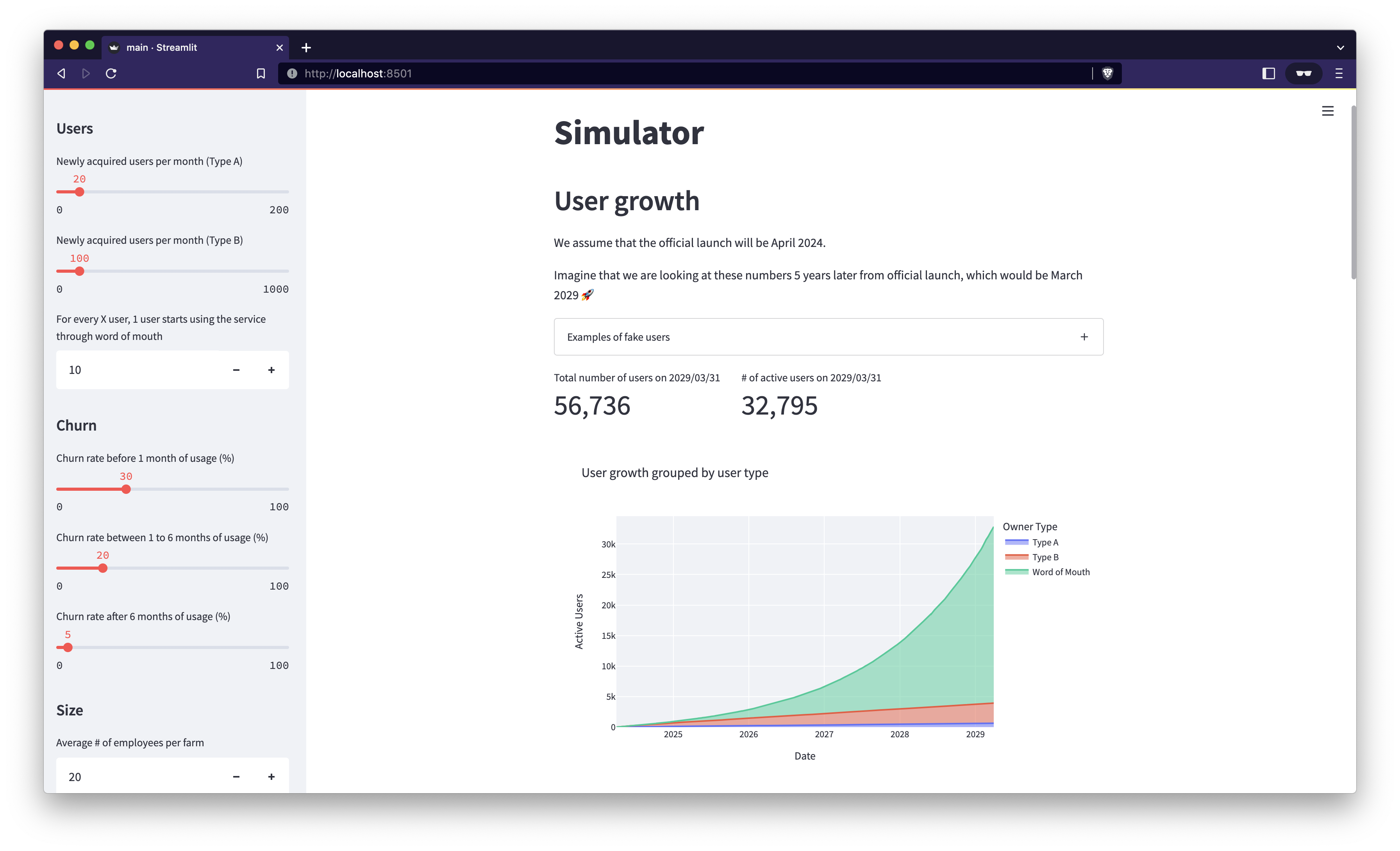The width and height of the screenshot is (1400, 851).
Task: Bookmark this page using bookmark icon
Action: coord(261,73)
